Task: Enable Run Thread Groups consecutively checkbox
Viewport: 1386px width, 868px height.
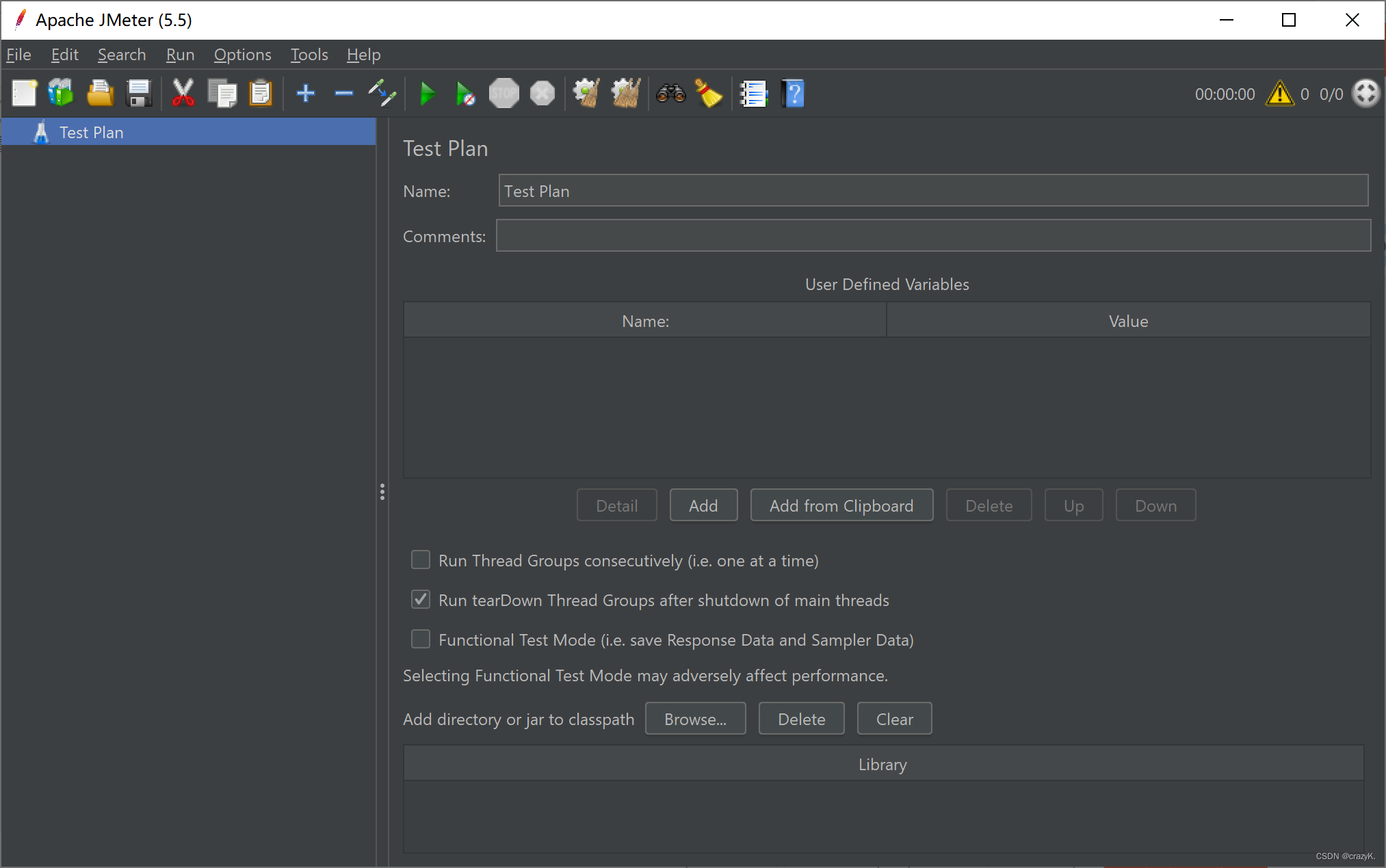Action: (421, 560)
